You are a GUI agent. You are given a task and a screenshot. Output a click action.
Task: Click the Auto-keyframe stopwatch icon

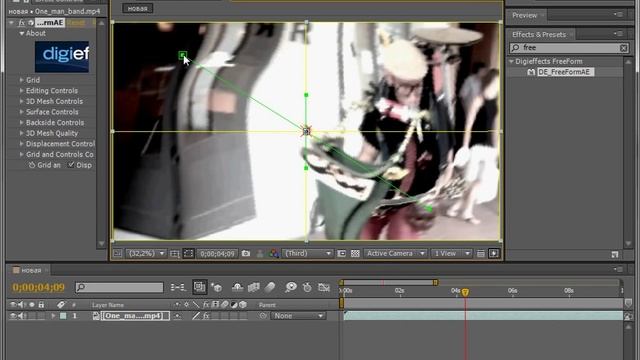coord(307,287)
